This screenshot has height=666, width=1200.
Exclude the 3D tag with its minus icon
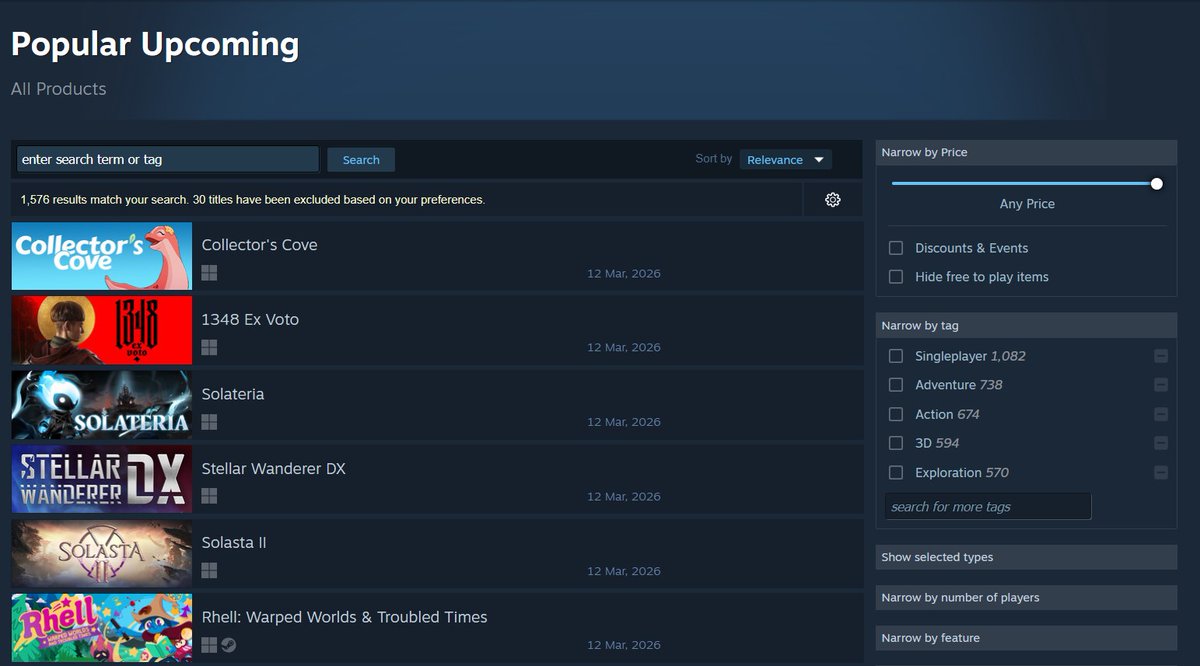click(x=1161, y=443)
